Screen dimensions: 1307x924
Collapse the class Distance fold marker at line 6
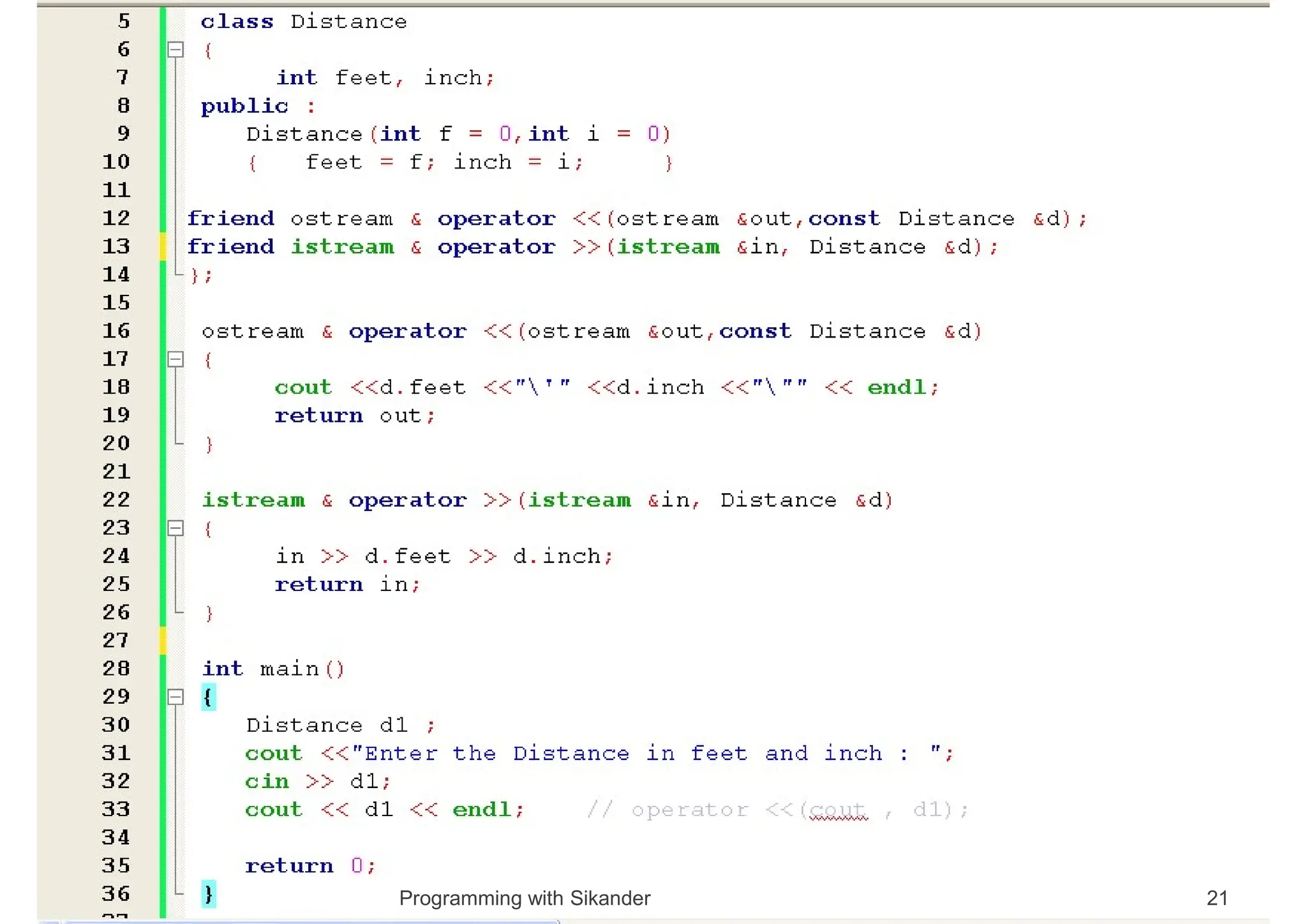click(176, 50)
